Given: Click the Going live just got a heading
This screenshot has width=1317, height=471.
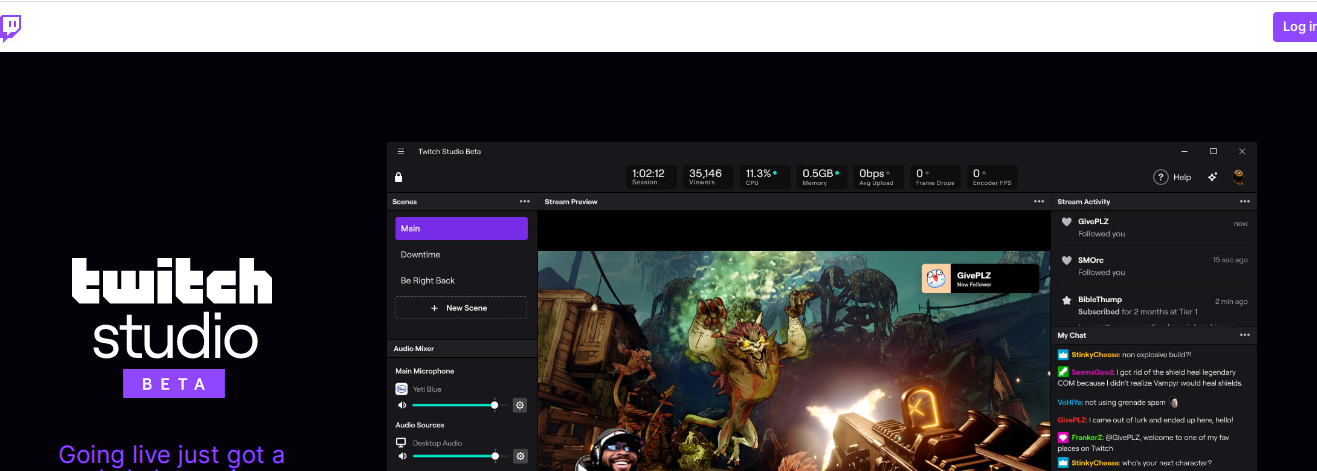Looking at the screenshot, I should 172,455.
